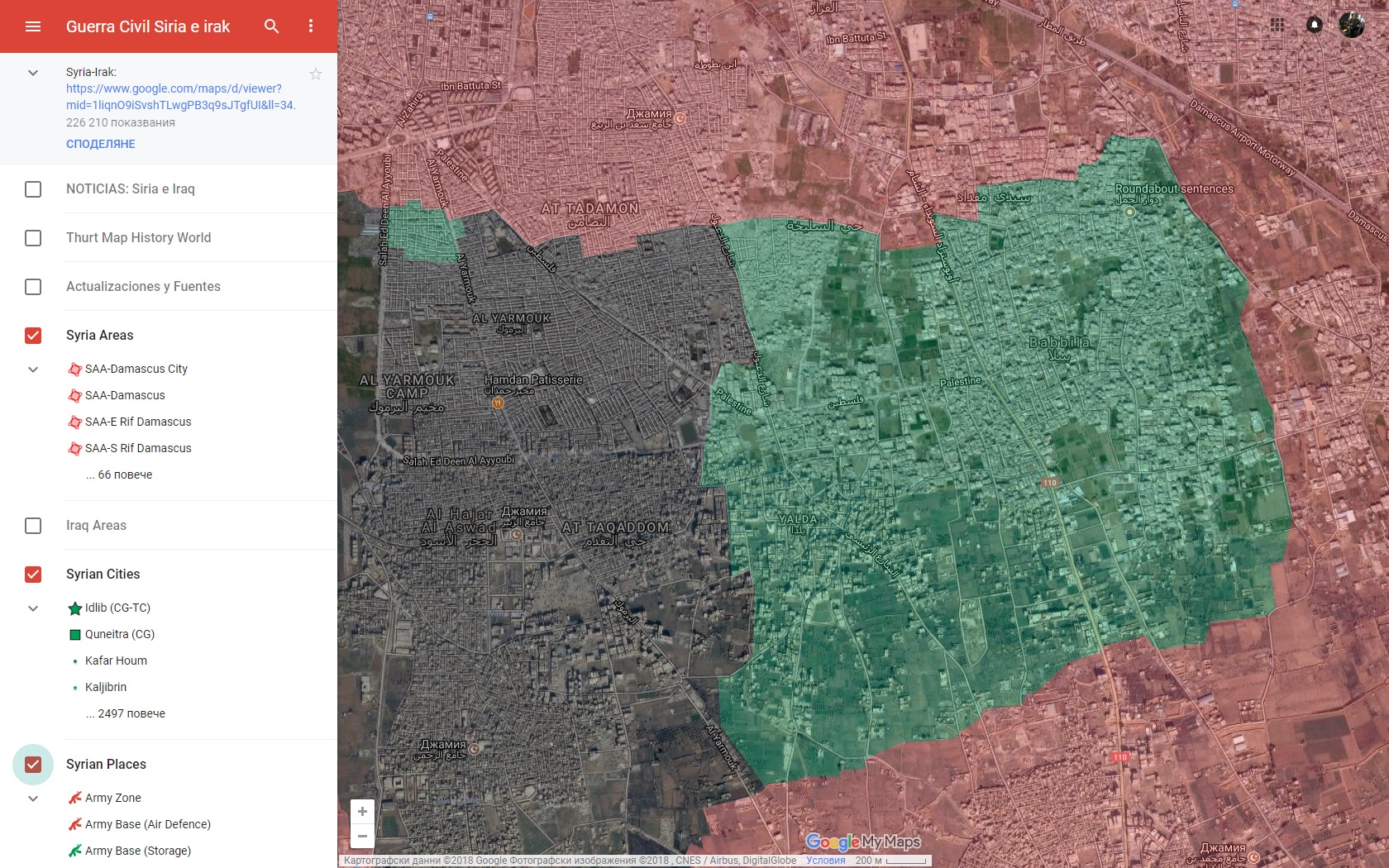Select Army Base (Air Defence) item
Viewport: 1389px width, 868px height.
147,824
